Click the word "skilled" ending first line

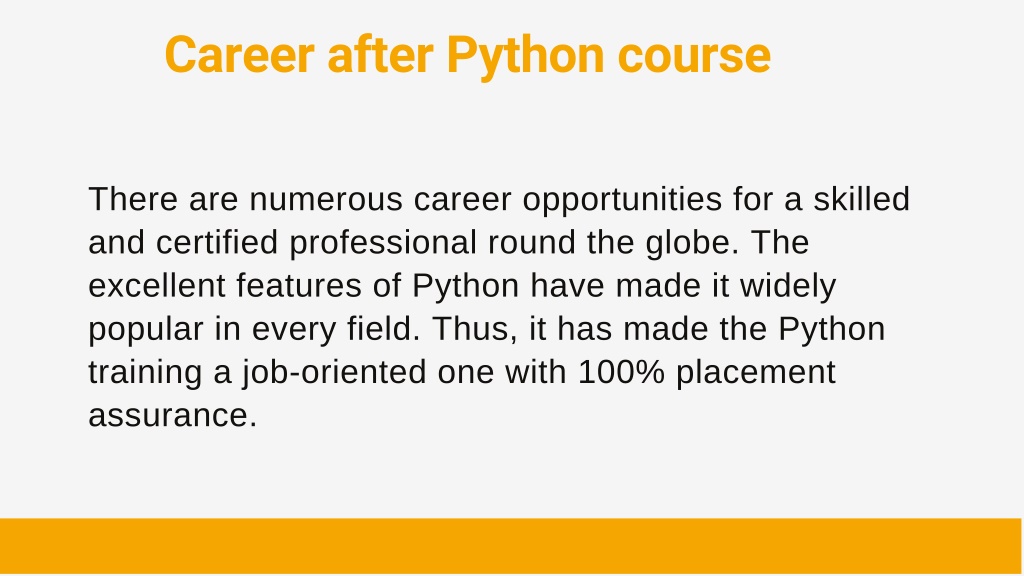click(861, 199)
